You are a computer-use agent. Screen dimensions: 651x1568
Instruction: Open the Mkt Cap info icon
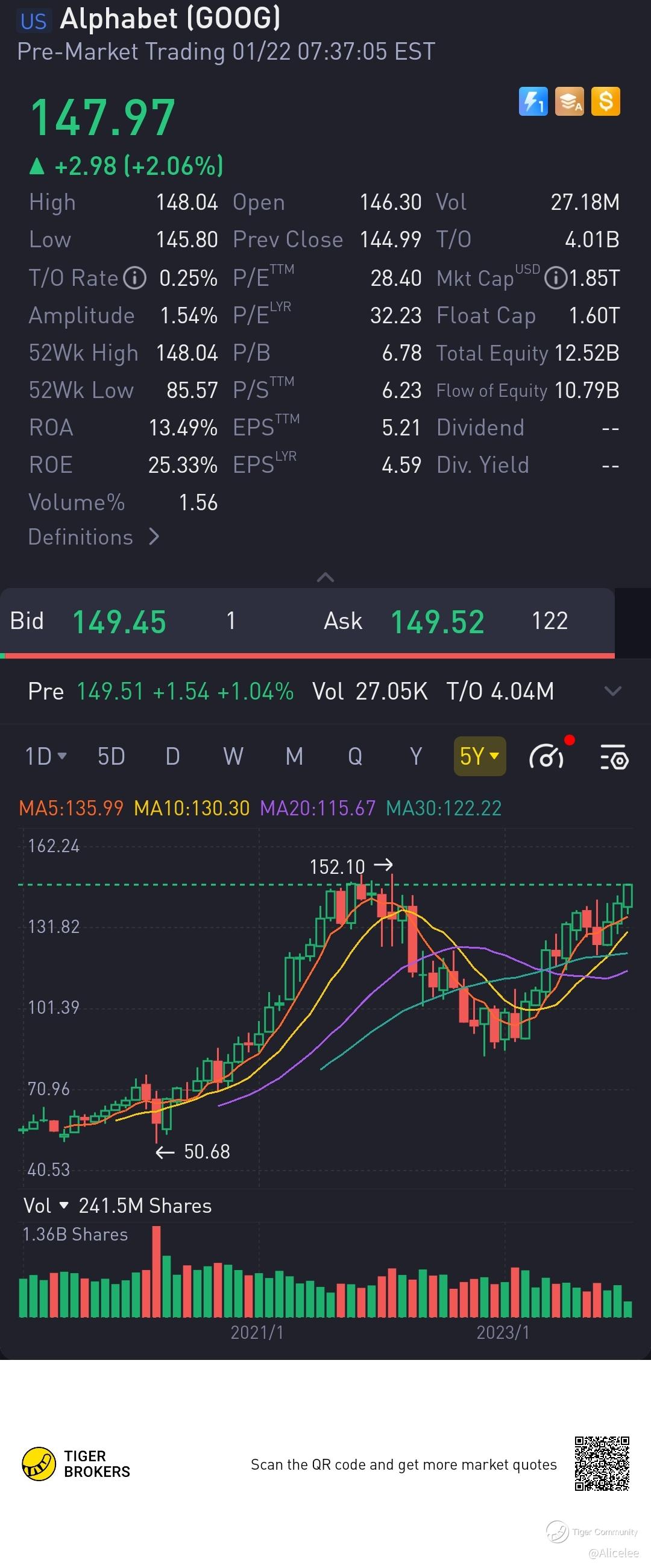click(x=555, y=278)
